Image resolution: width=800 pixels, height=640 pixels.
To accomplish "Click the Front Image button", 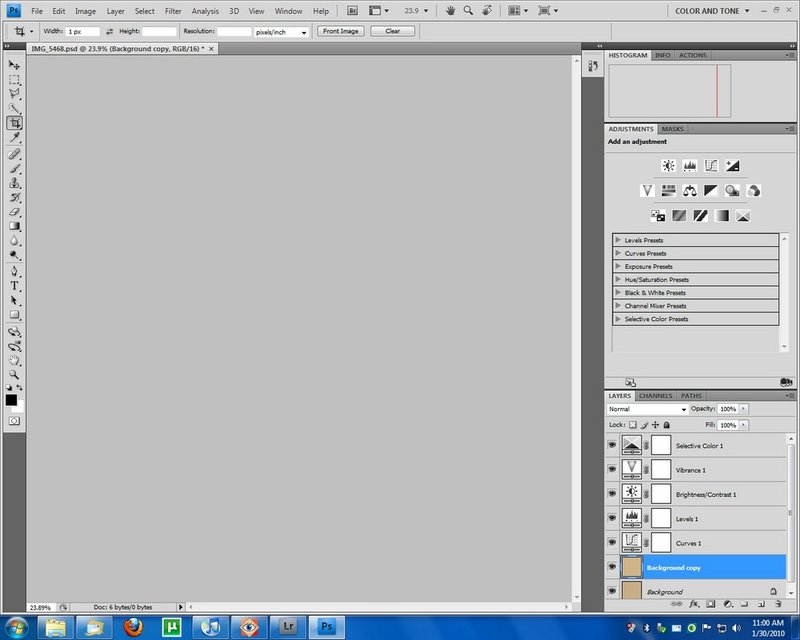I will tap(341, 31).
